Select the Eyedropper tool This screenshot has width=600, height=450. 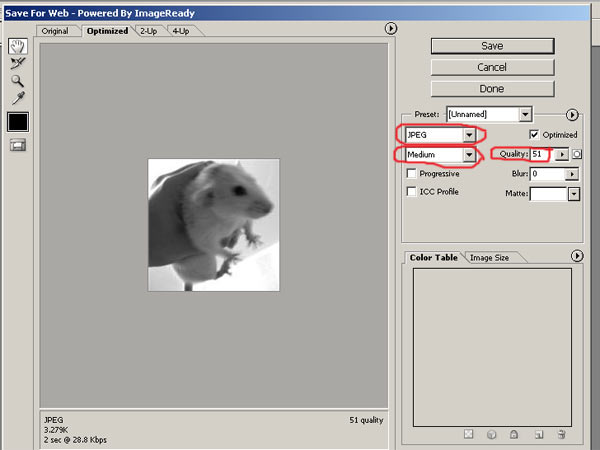18,98
